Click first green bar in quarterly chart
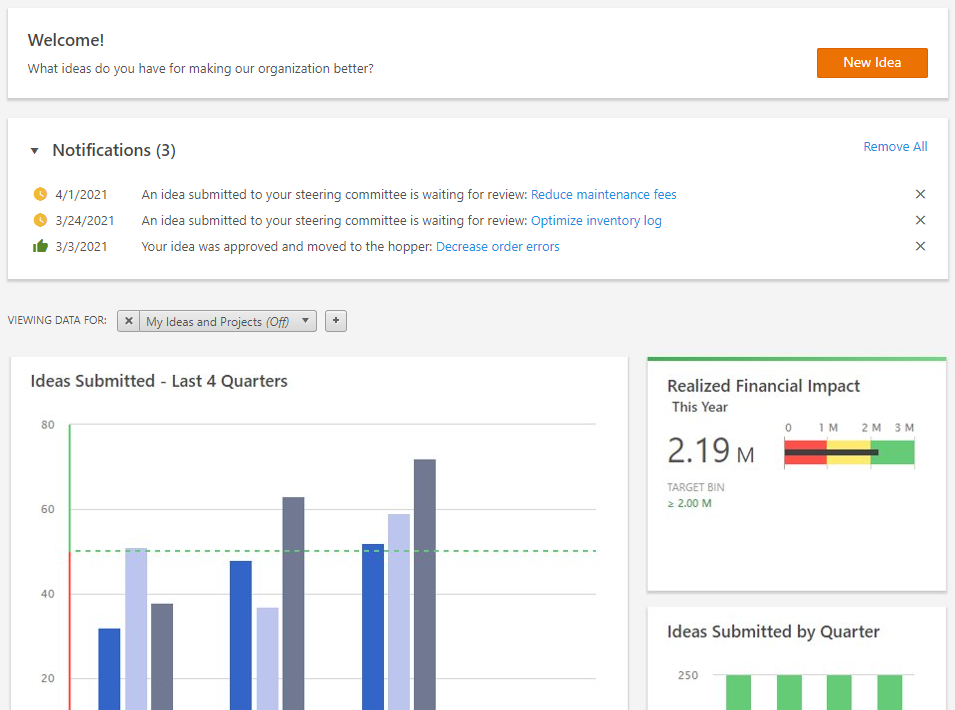 (x=738, y=692)
